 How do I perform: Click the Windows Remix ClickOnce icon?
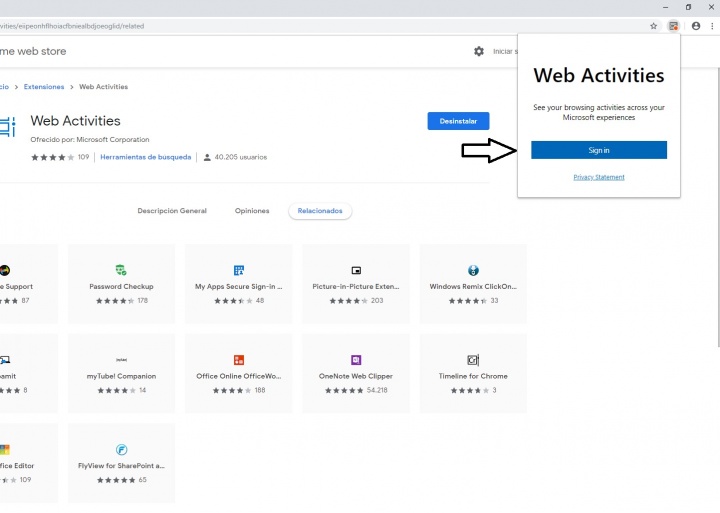point(473,270)
